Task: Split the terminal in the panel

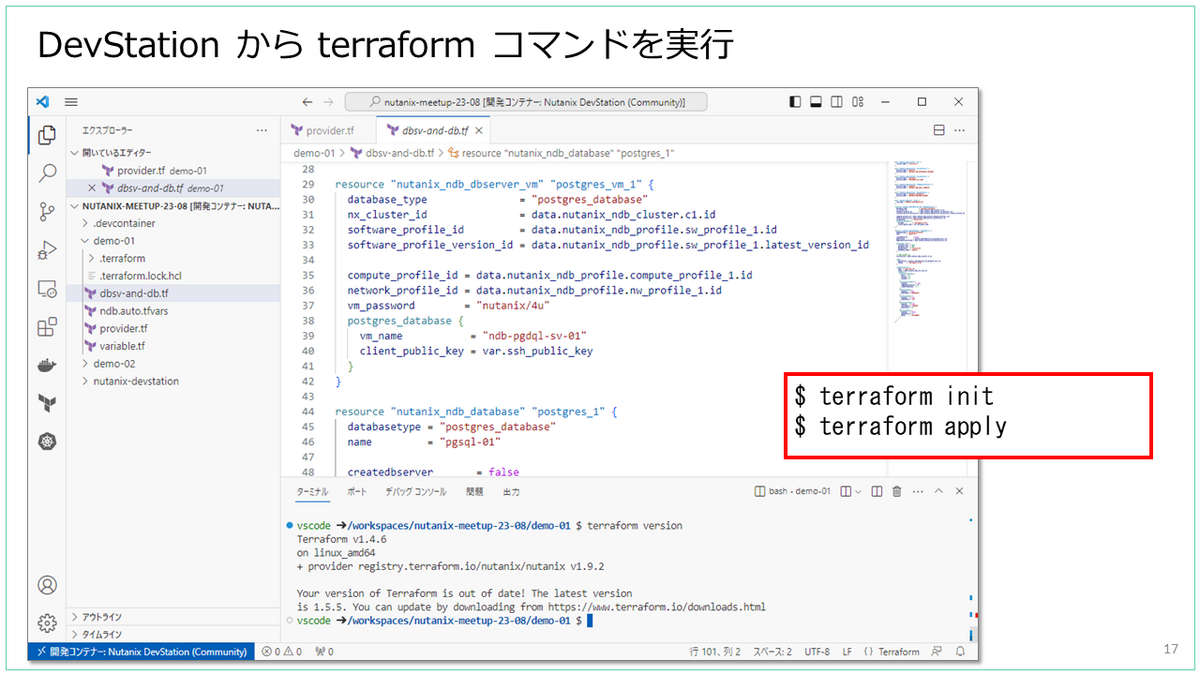Action: click(x=876, y=491)
